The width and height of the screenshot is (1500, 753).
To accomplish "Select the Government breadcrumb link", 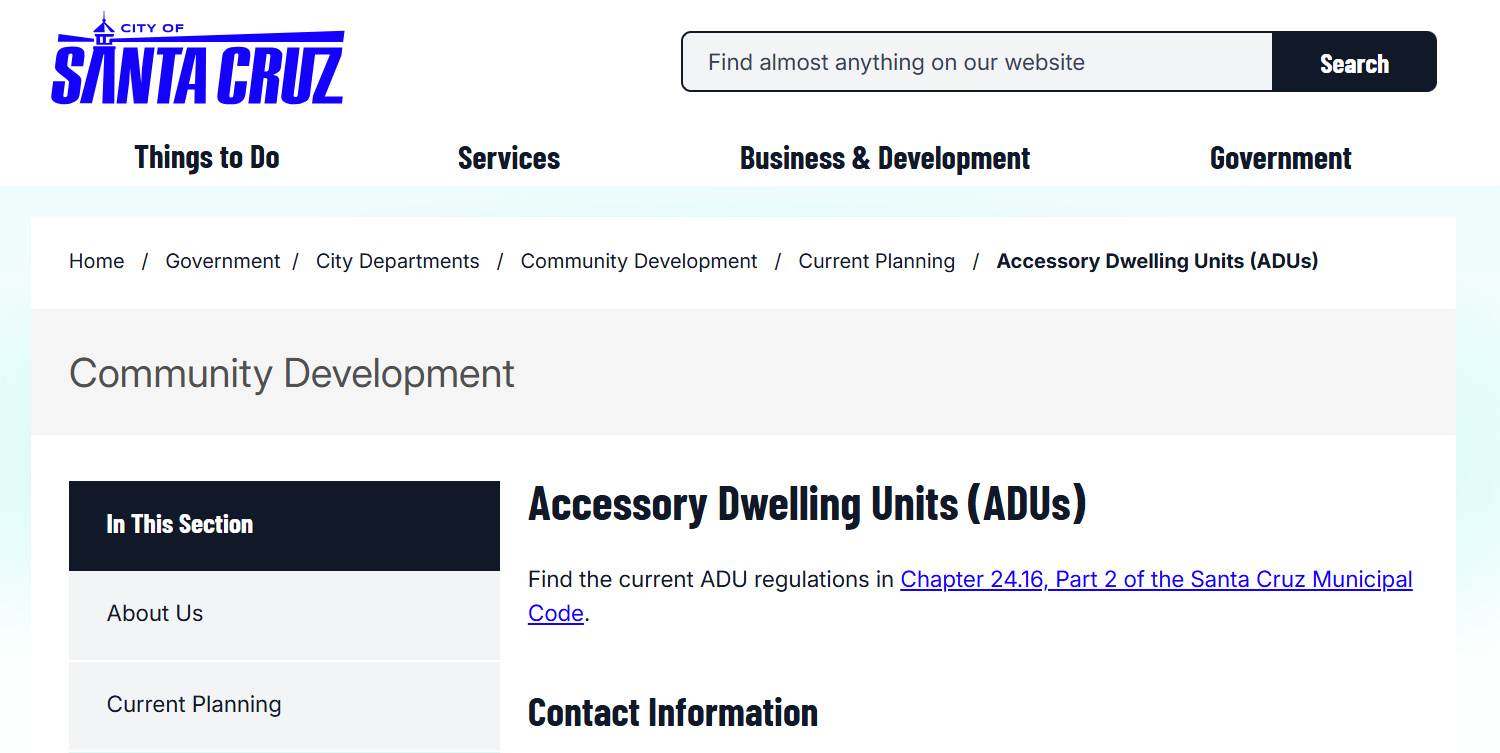I will pyautogui.click(x=223, y=261).
